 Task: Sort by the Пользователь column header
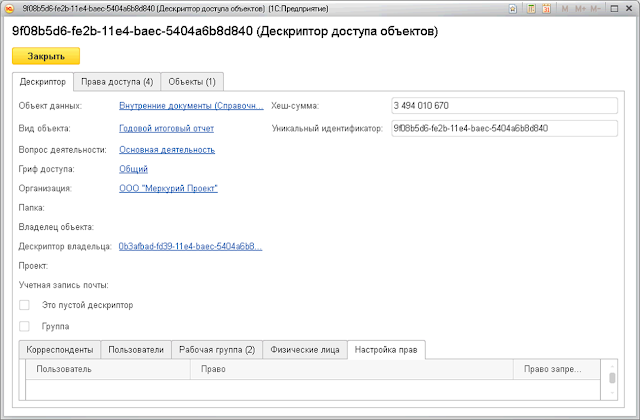pos(108,369)
